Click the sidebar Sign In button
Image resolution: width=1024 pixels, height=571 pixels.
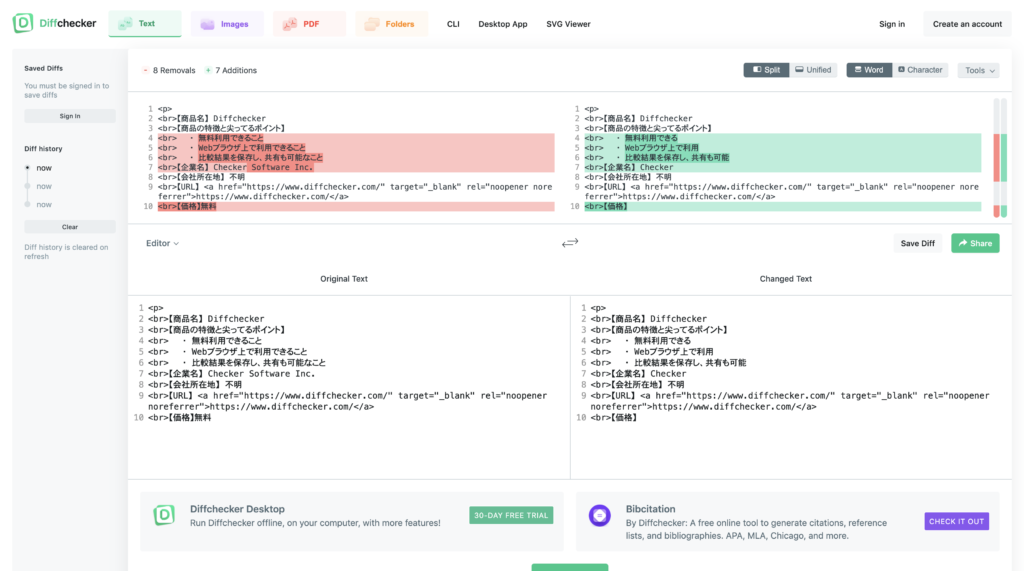70,116
